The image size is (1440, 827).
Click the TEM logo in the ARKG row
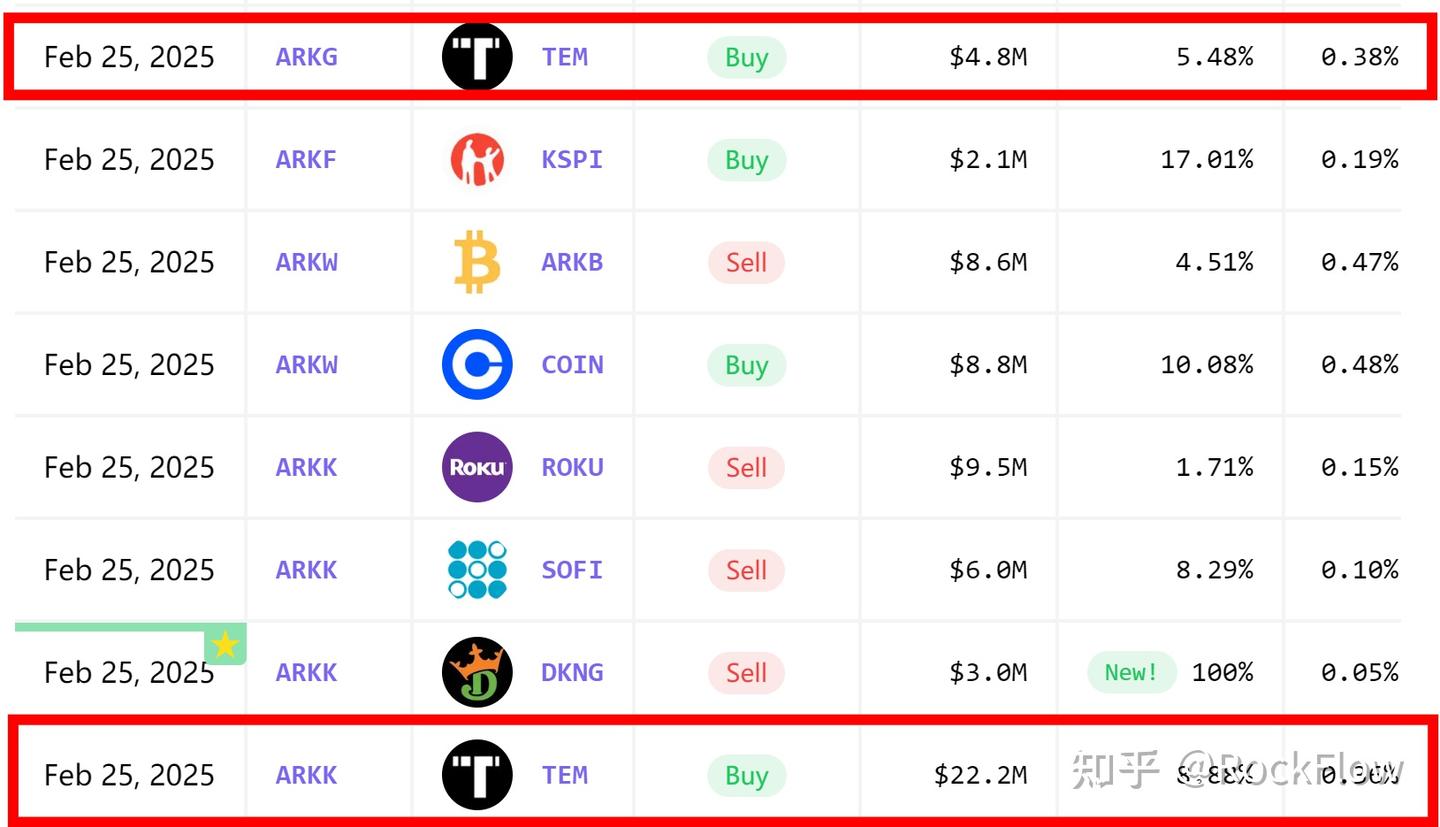click(477, 57)
